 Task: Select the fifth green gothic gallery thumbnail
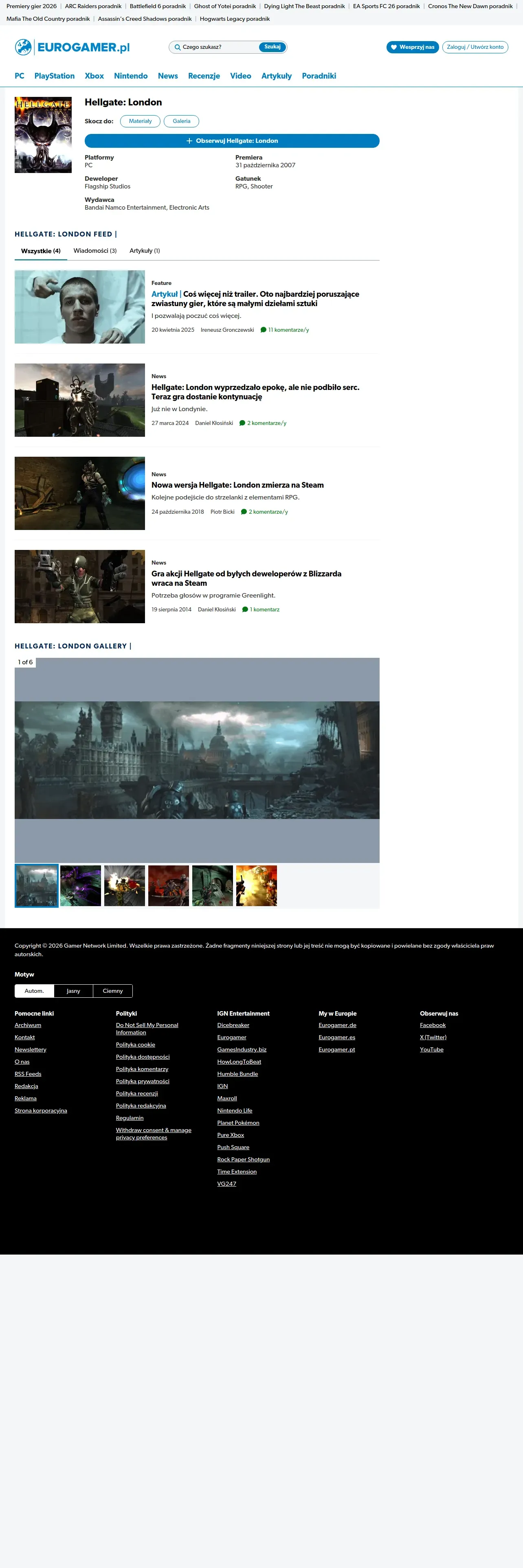(x=213, y=886)
